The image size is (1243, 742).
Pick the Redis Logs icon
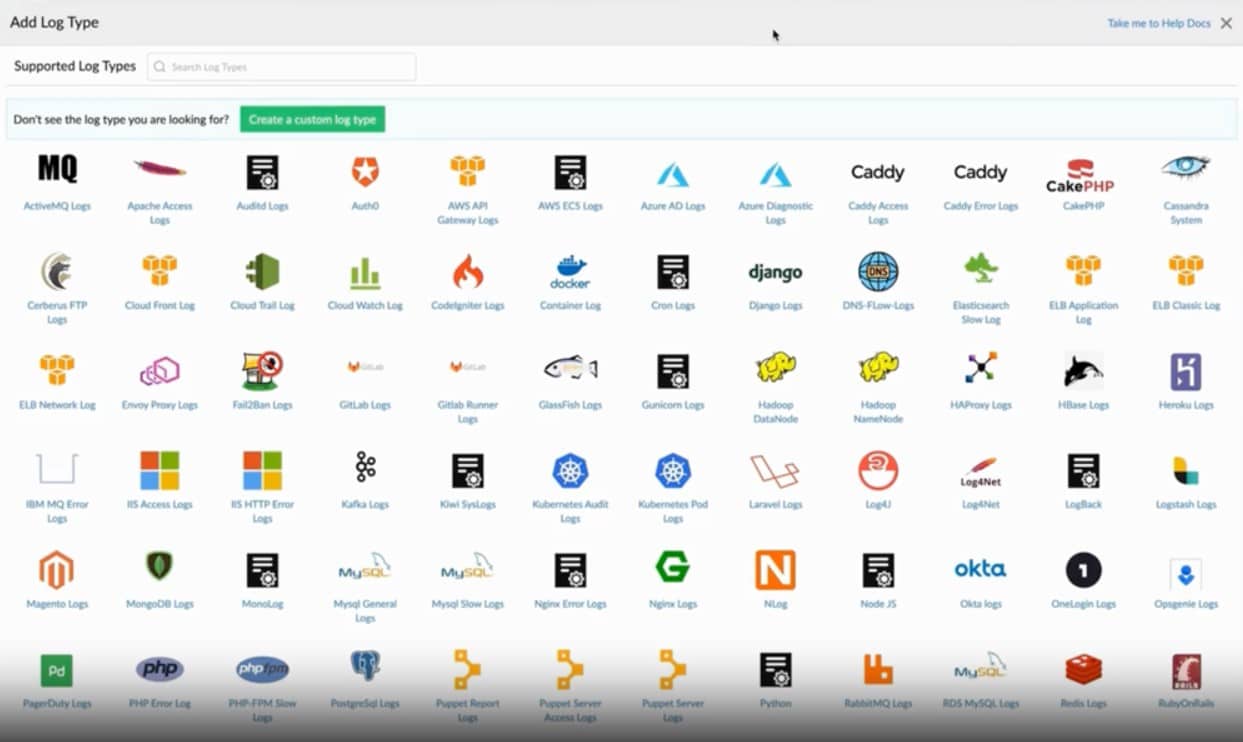tap(1083, 670)
